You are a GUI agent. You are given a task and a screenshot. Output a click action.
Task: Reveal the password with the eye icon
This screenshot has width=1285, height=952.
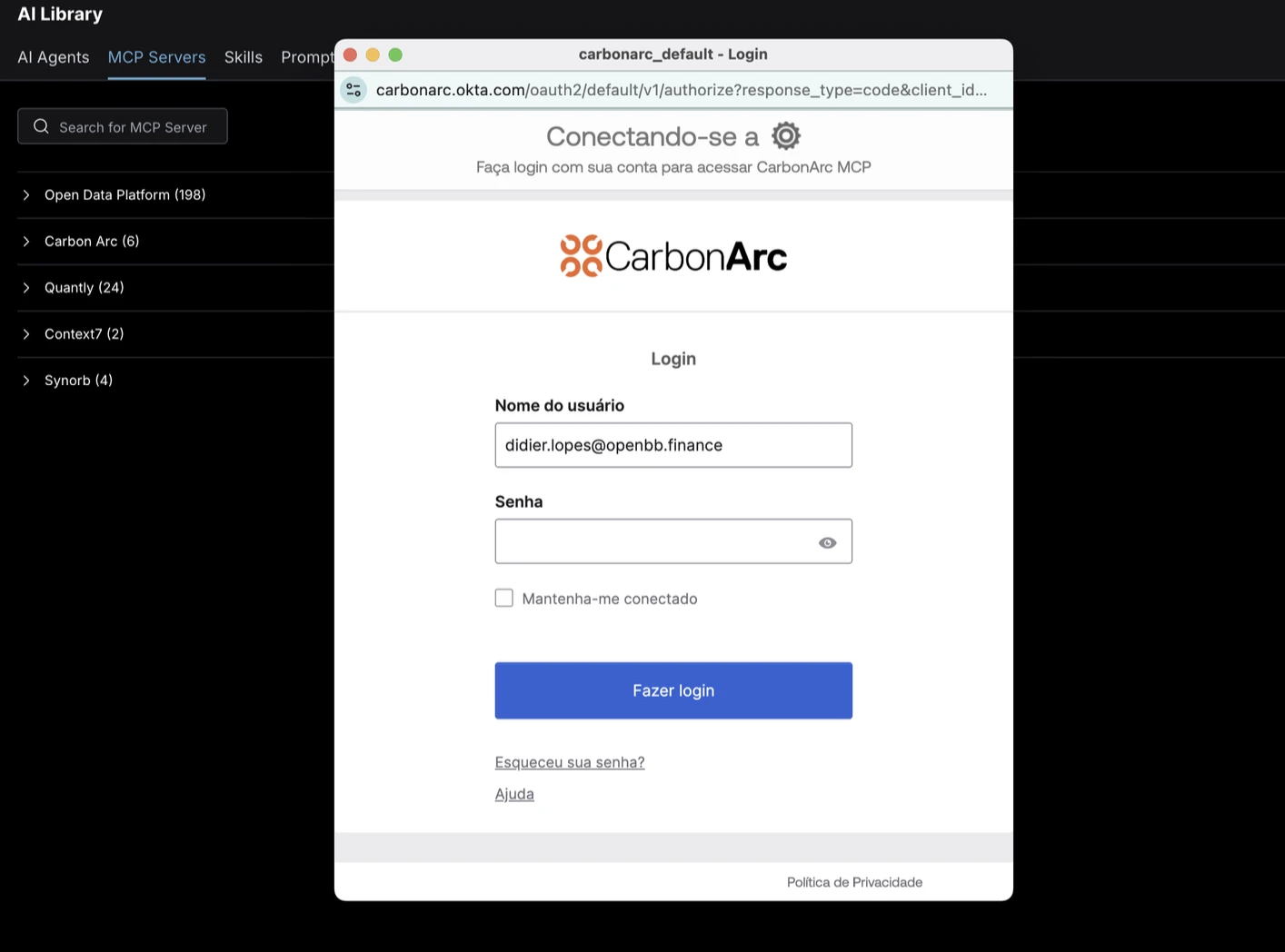pyautogui.click(x=827, y=542)
